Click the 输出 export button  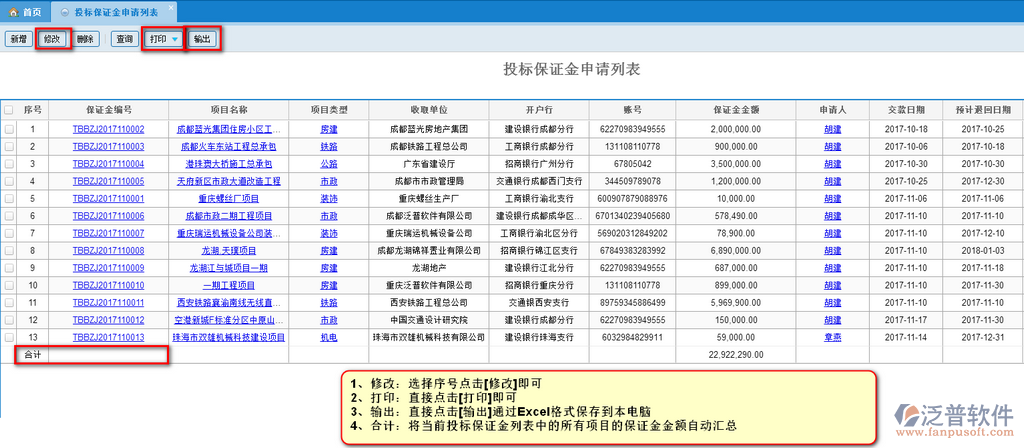pyautogui.click(x=203, y=39)
